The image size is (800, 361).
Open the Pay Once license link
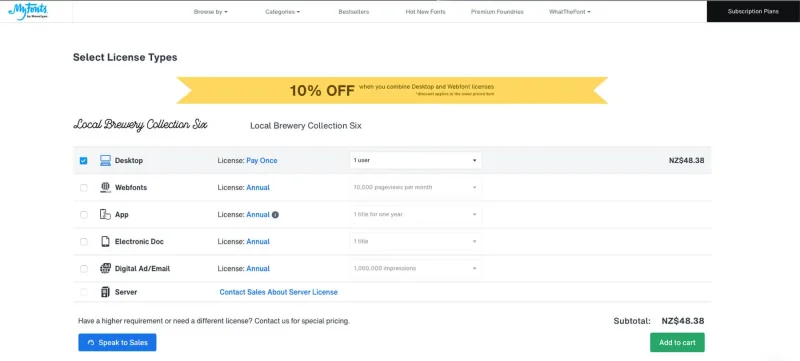point(262,161)
